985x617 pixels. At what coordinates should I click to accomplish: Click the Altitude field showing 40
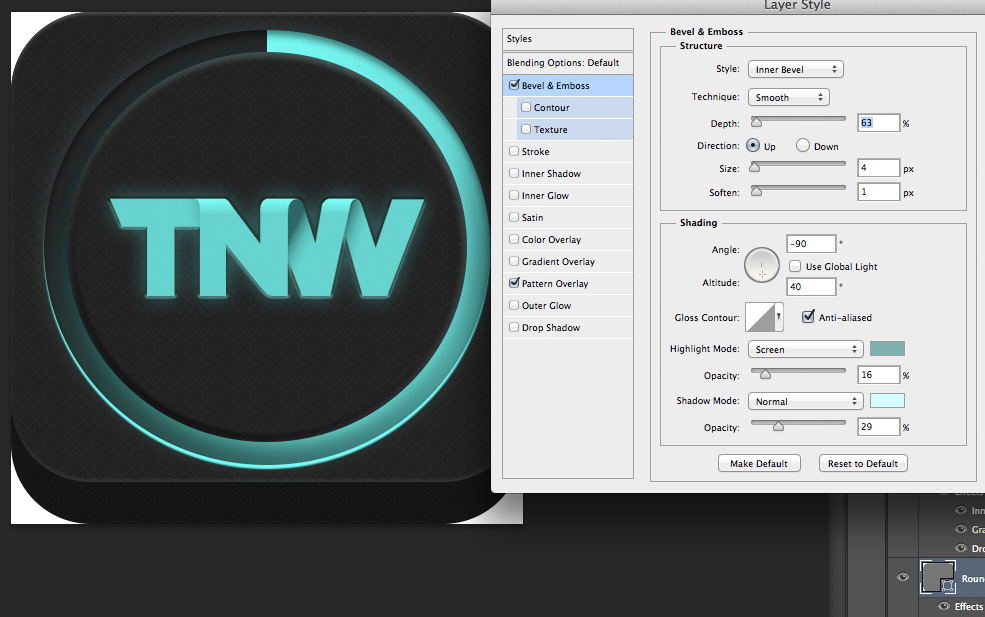(811, 287)
